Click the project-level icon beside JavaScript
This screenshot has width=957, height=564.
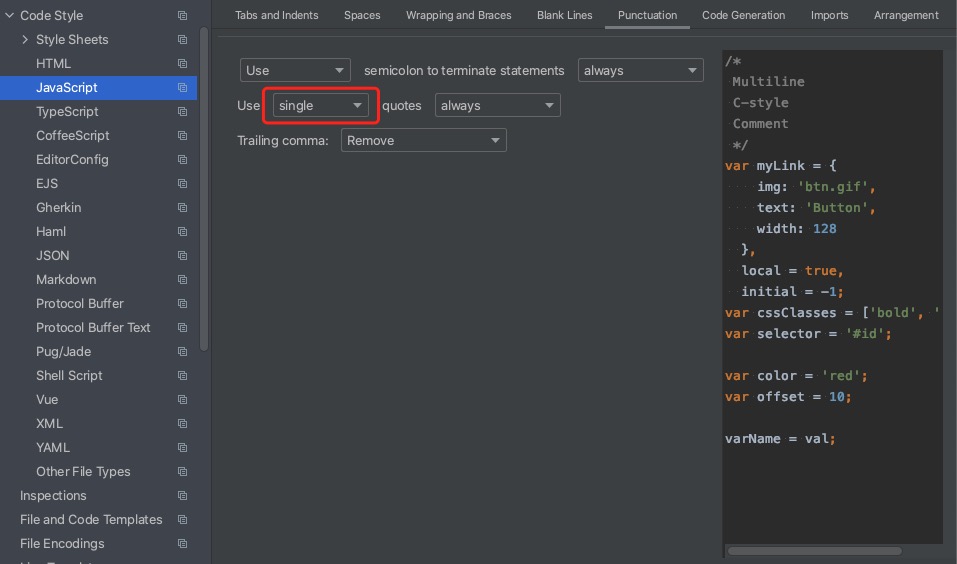click(x=182, y=87)
